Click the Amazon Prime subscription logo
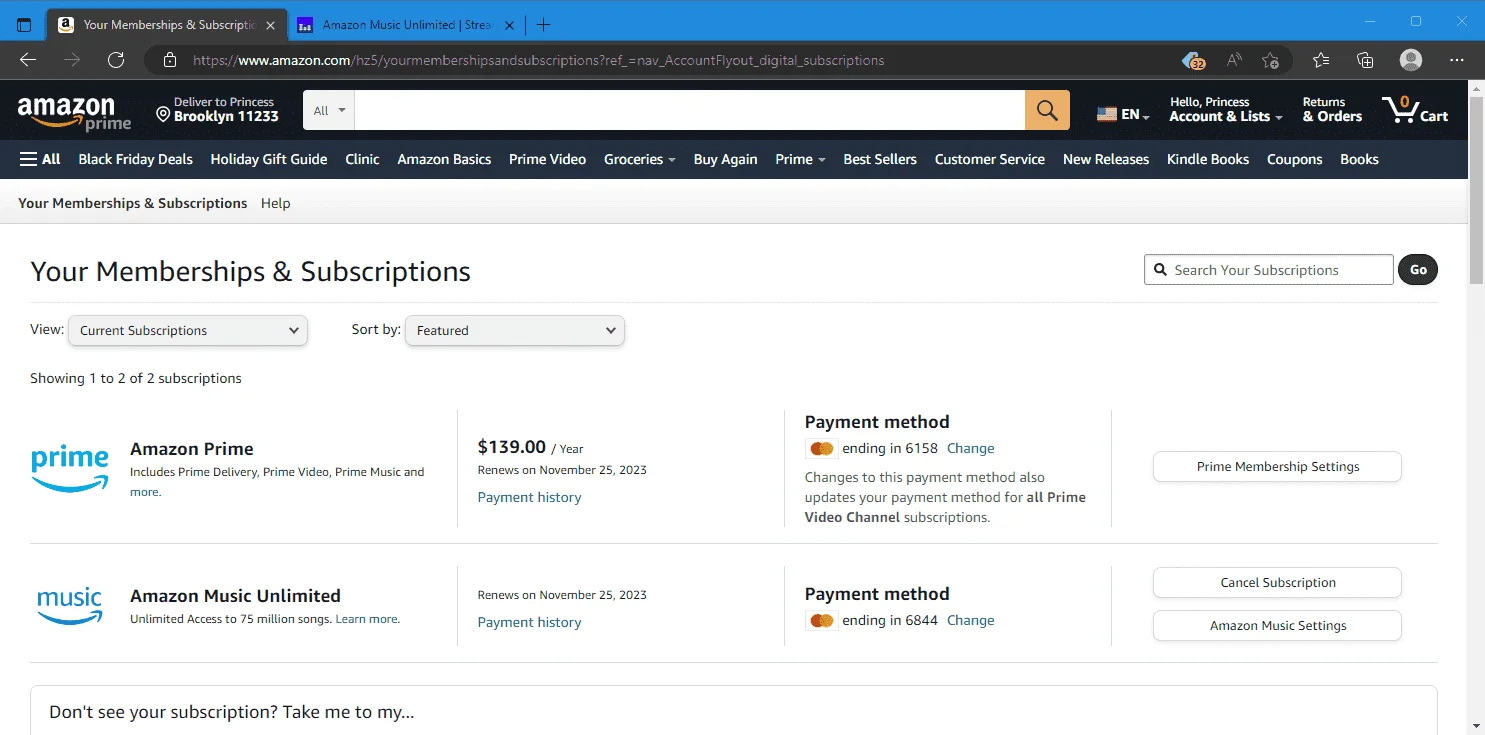 [x=70, y=469]
